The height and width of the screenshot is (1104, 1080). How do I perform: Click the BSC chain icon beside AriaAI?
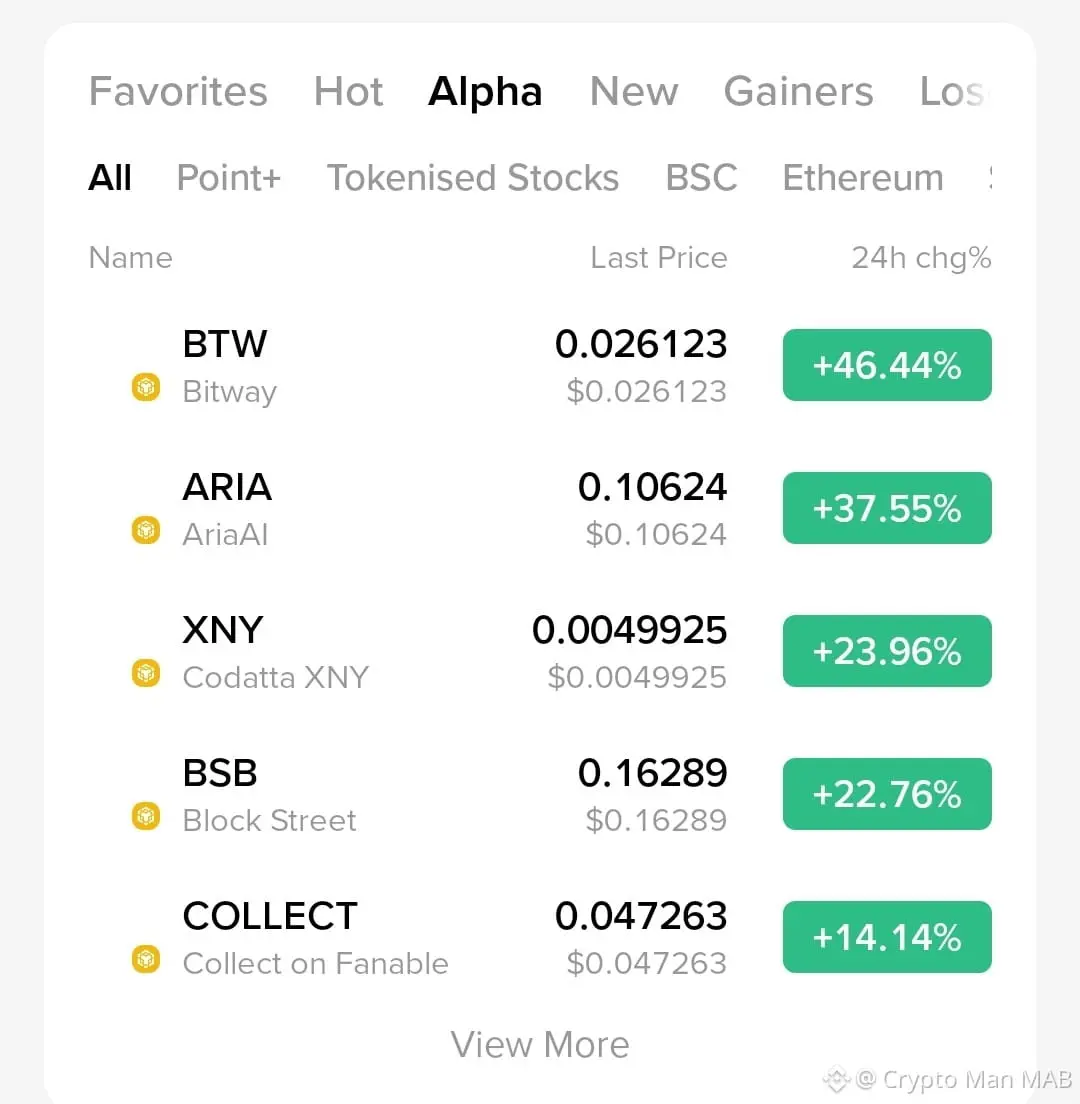[x=146, y=531]
